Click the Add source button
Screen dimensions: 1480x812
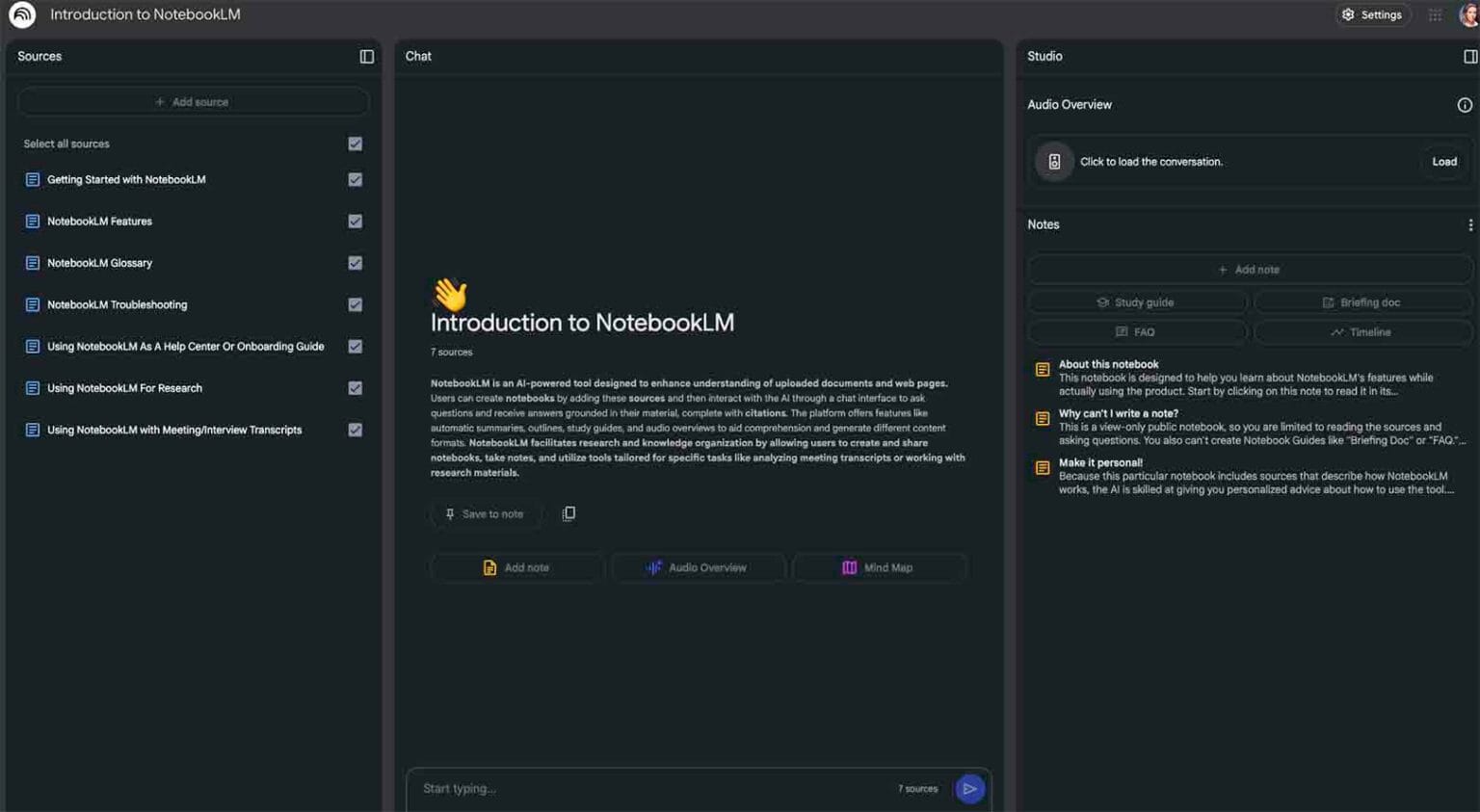pos(193,102)
